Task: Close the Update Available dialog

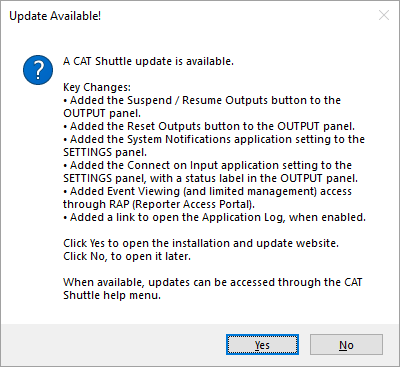Action: pos(384,15)
